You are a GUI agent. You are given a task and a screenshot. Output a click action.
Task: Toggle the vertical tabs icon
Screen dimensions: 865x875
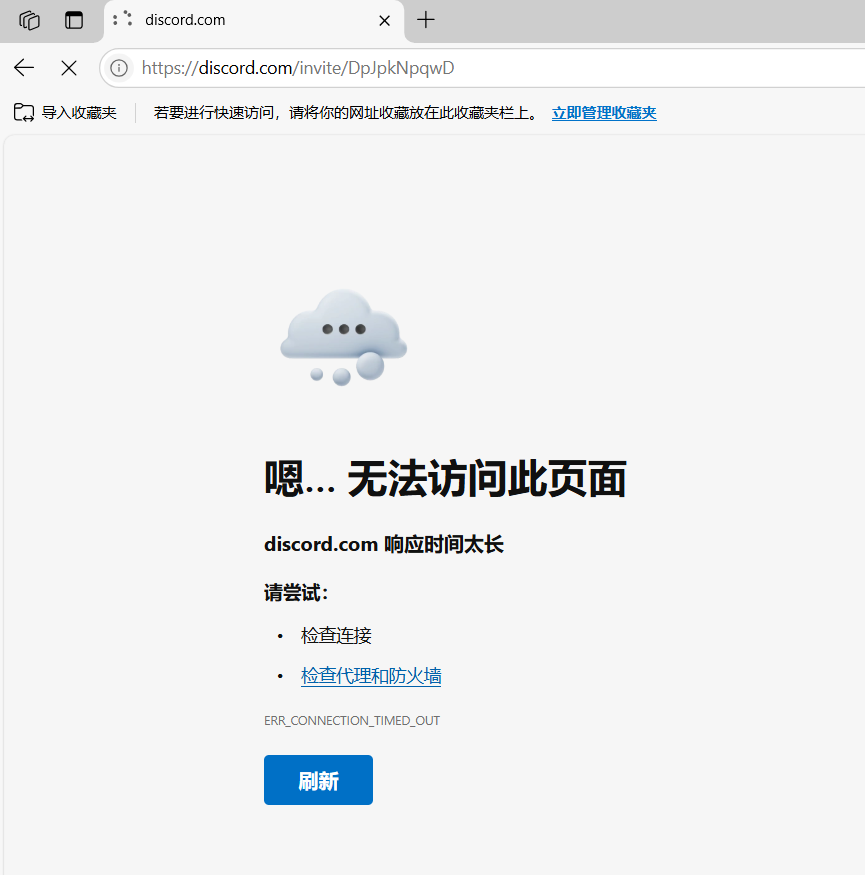74,21
